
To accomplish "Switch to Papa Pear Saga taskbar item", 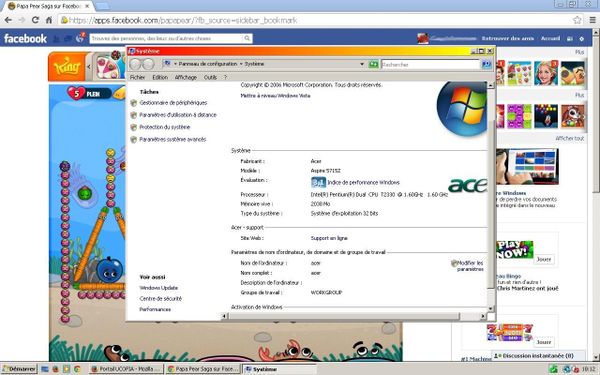I will [x=203, y=369].
